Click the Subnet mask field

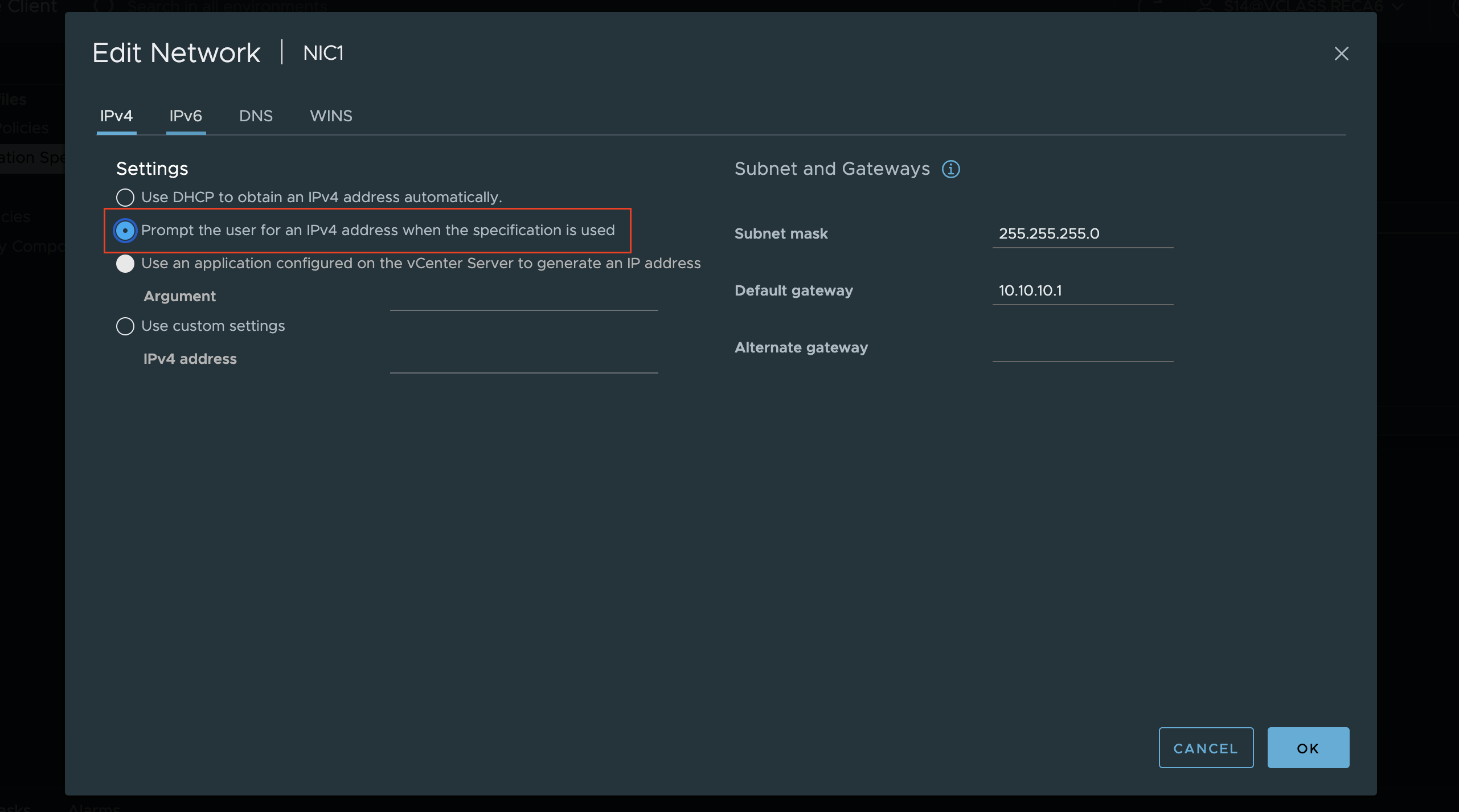[x=1082, y=233]
